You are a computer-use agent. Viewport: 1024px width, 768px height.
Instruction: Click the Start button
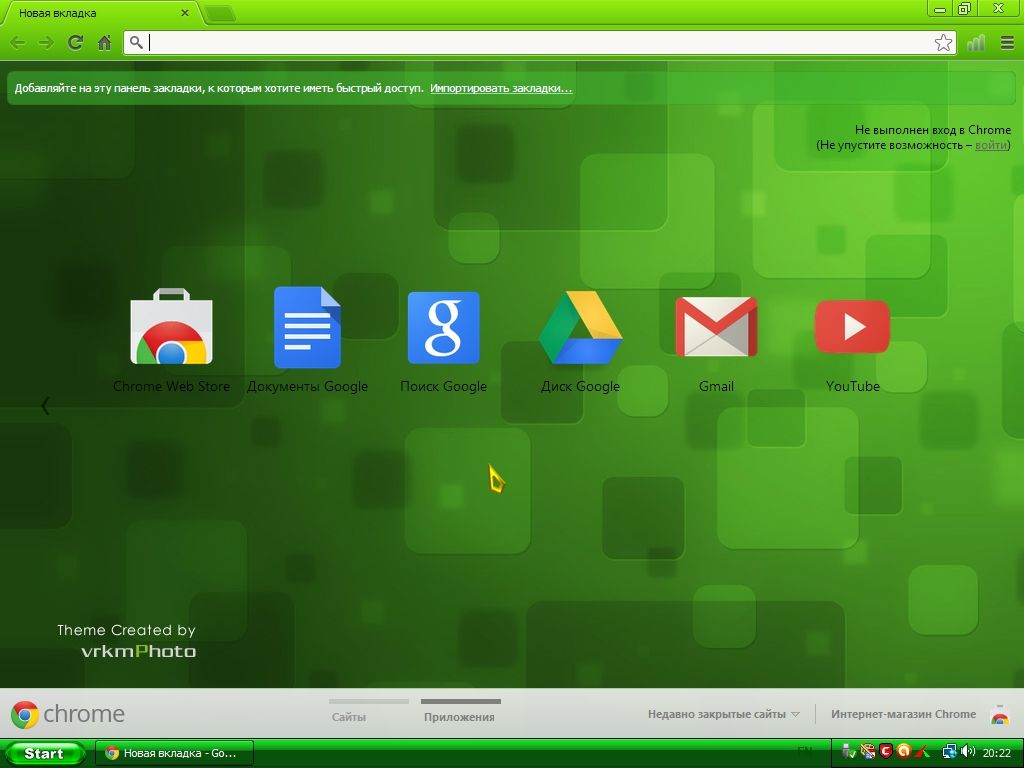pos(44,753)
